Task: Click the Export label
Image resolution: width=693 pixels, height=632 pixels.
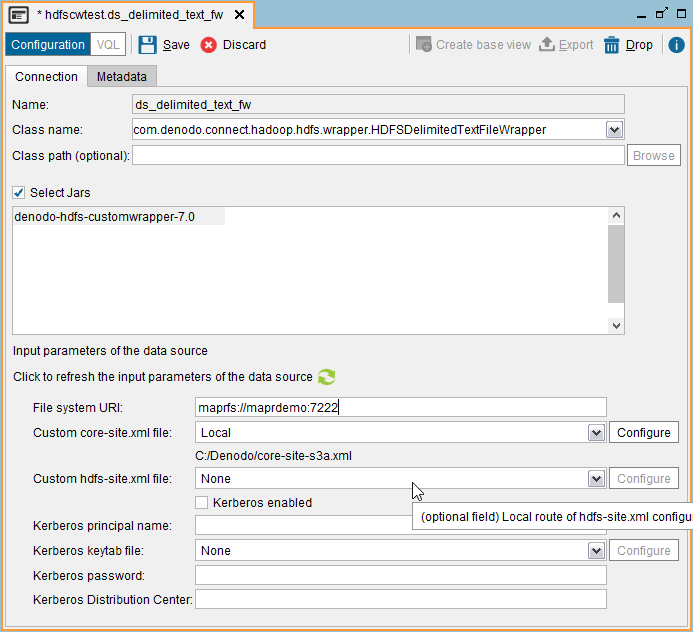Action: point(576,45)
